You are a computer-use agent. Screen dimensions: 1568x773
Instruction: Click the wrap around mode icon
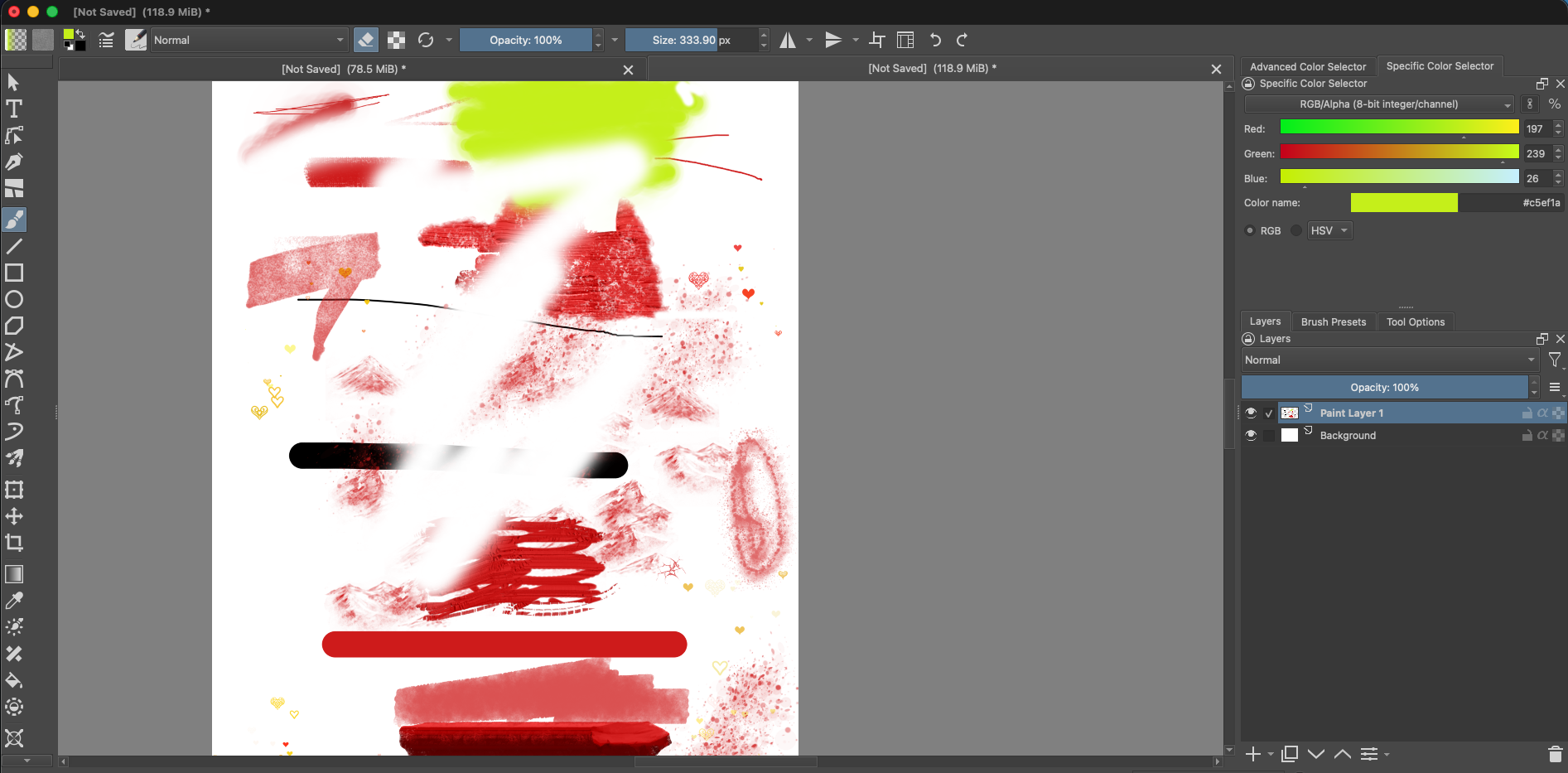(905, 40)
